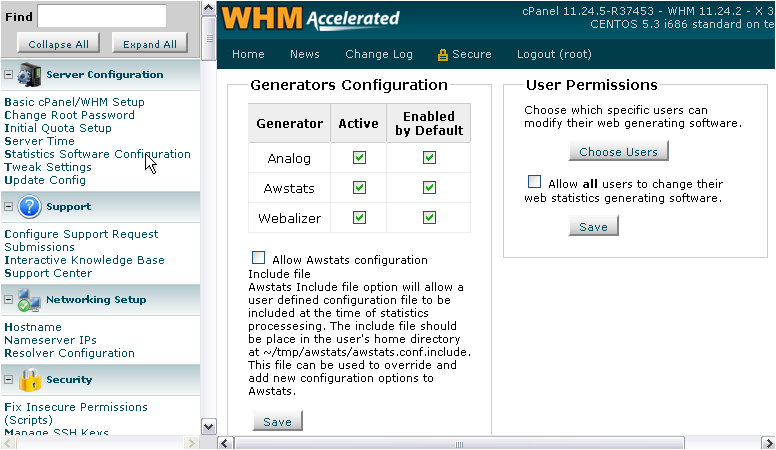Open Nameserver IPs link
This screenshot has height=450, width=776.
pos(50,340)
